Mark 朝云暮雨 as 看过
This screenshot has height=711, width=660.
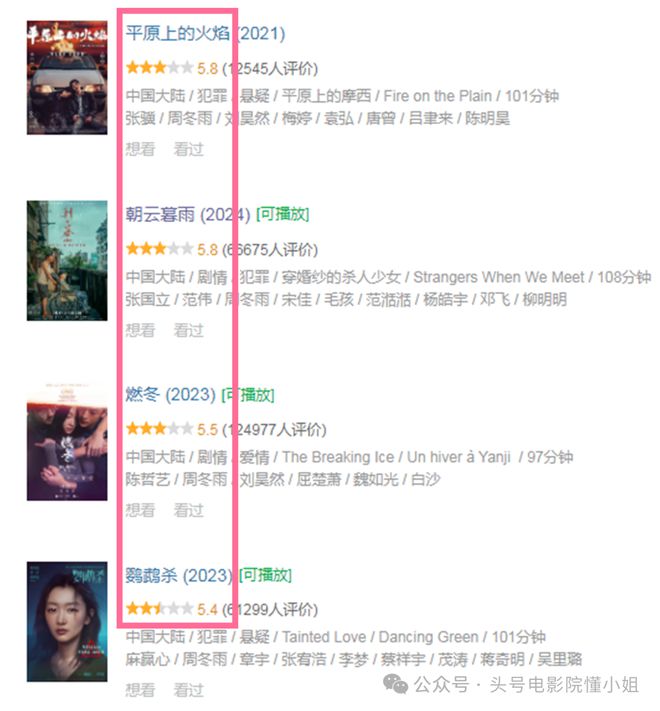click(x=189, y=330)
